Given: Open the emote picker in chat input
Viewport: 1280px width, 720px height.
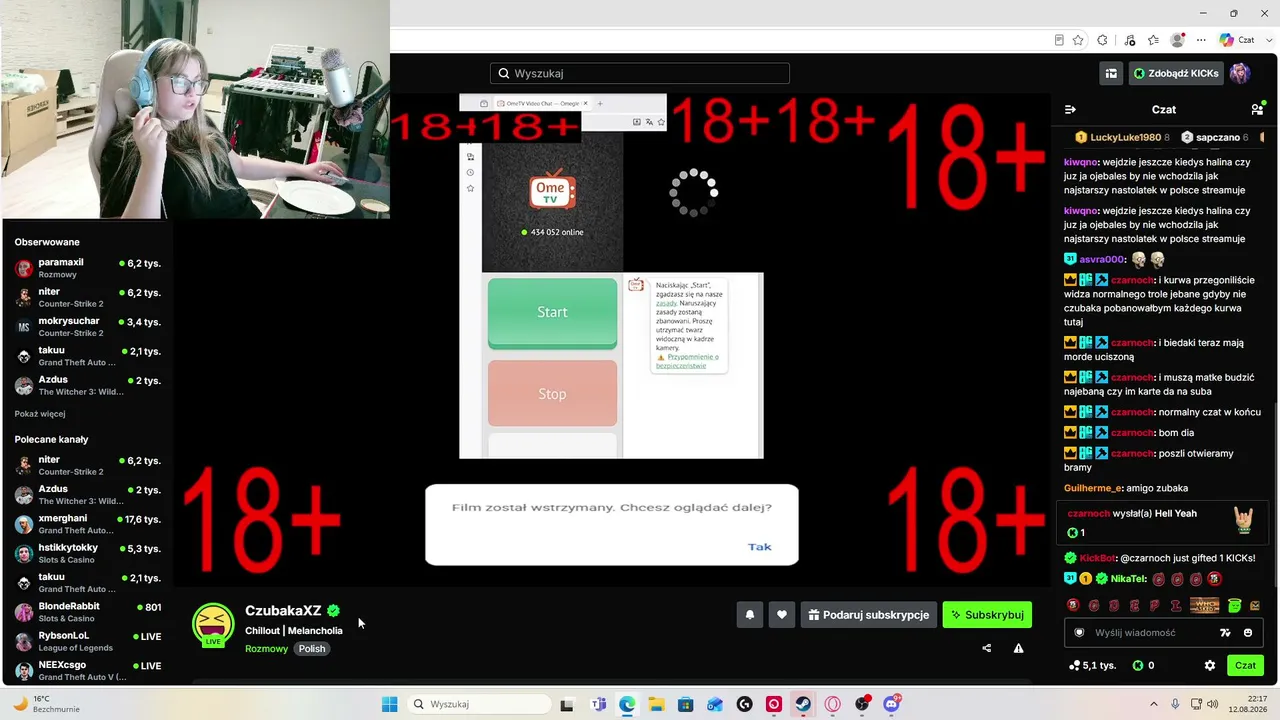Looking at the screenshot, I should [1248, 632].
